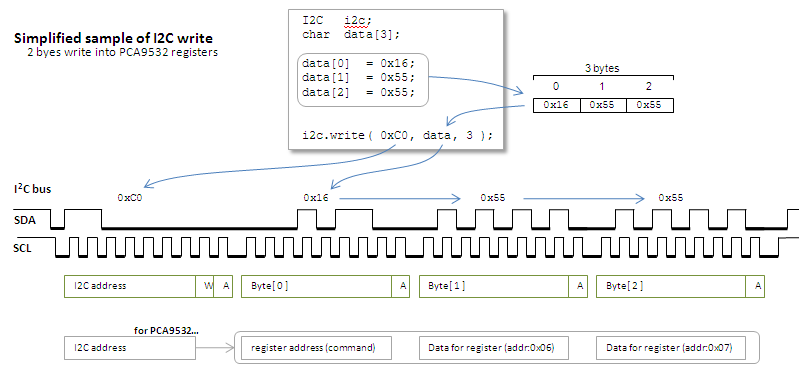Image resolution: width=799 pixels, height=371 pixels.
Task: Click the A acknowledge box after Byte[ 2 ]
Action: [x=756, y=286]
